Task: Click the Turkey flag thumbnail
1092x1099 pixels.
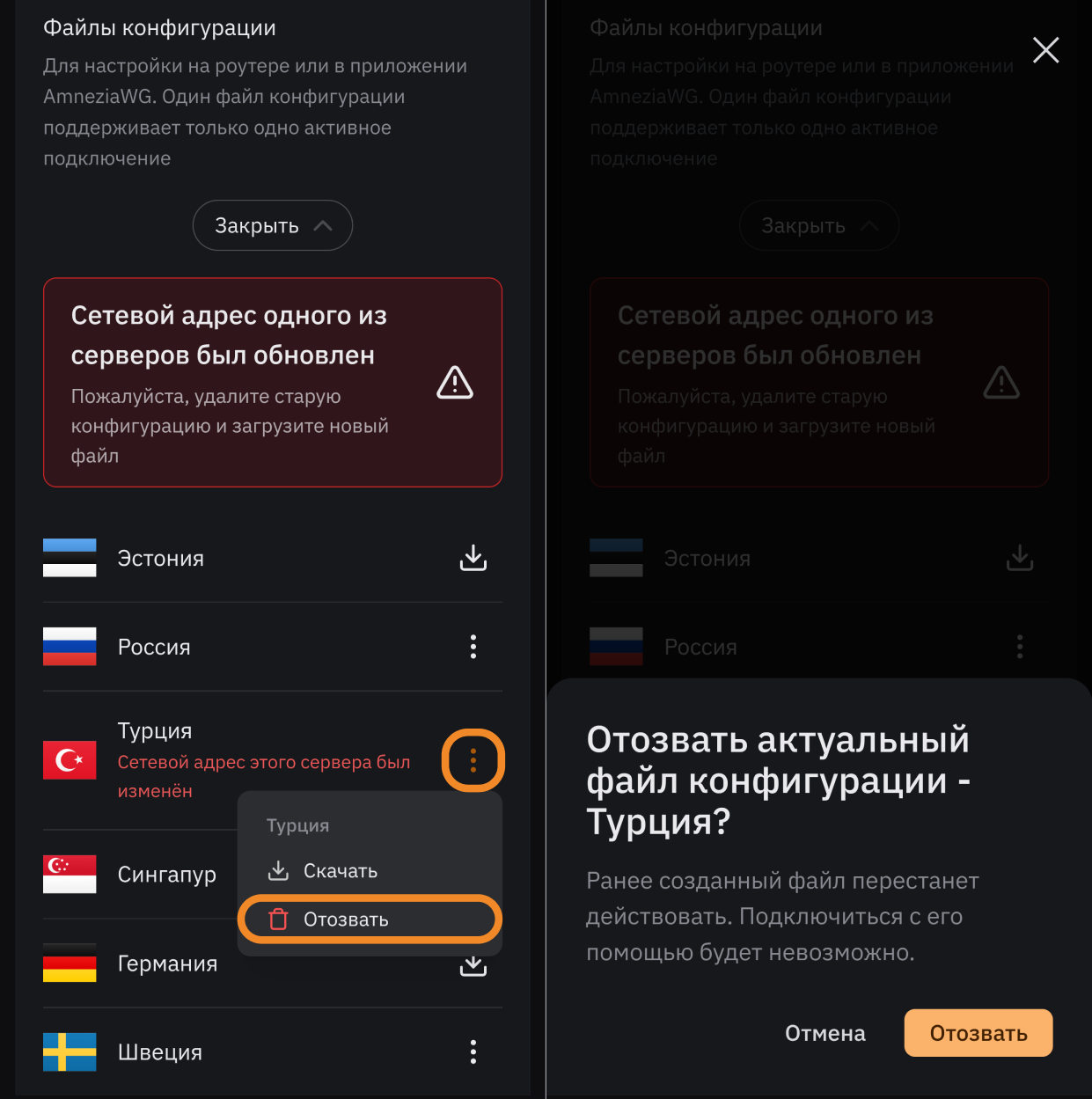Action: (70, 760)
